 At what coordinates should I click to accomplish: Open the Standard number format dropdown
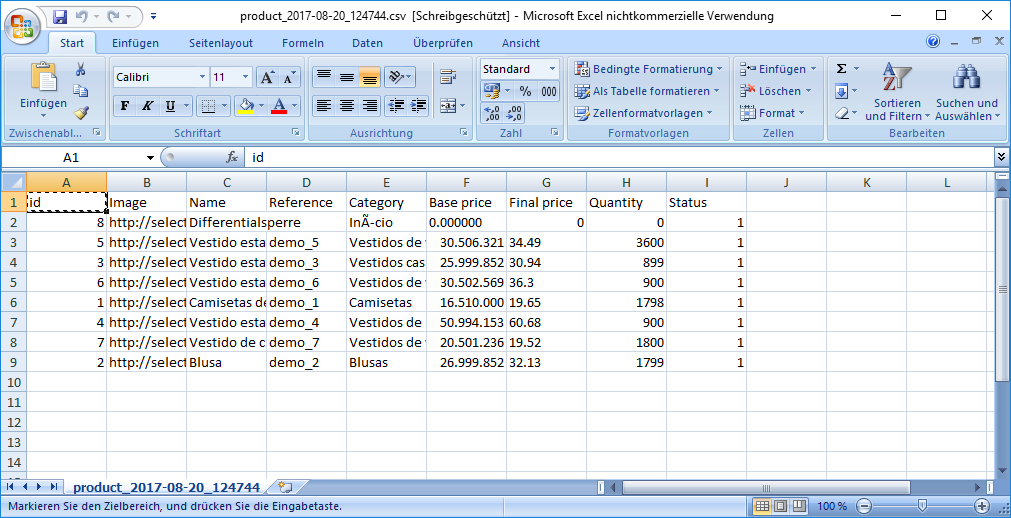[x=553, y=68]
